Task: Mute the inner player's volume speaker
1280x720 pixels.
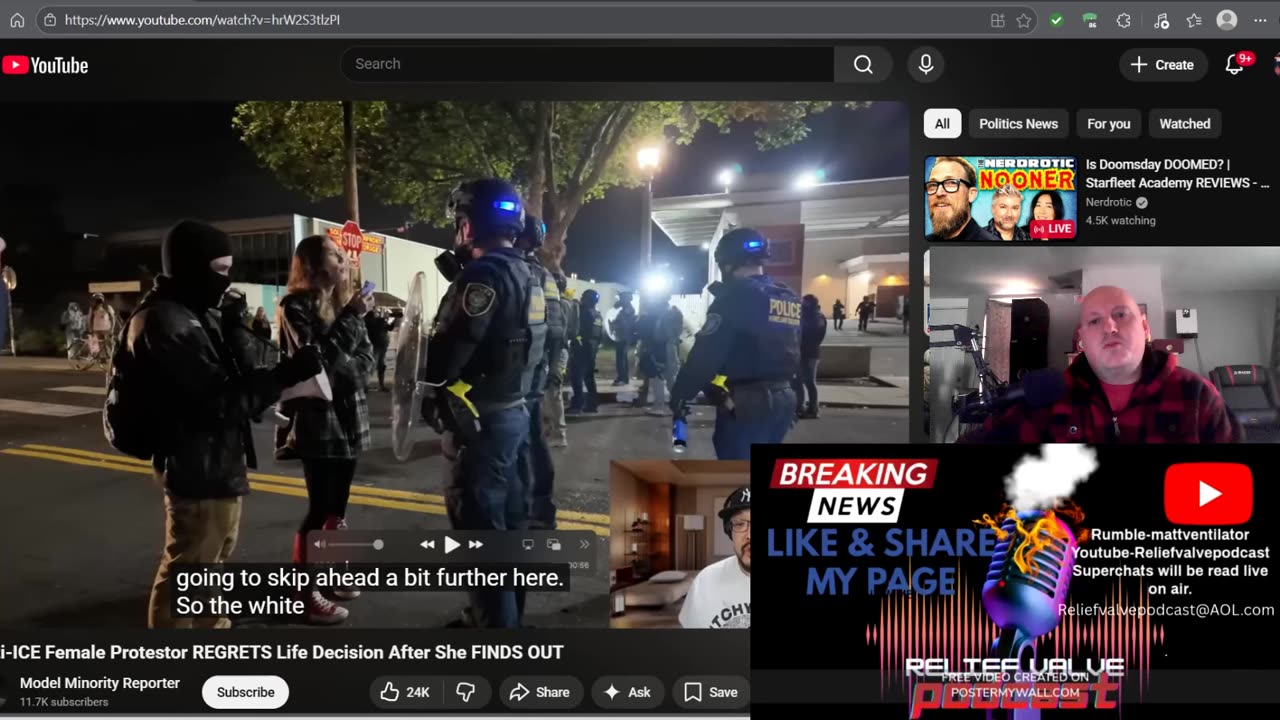Action: (319, 544)
